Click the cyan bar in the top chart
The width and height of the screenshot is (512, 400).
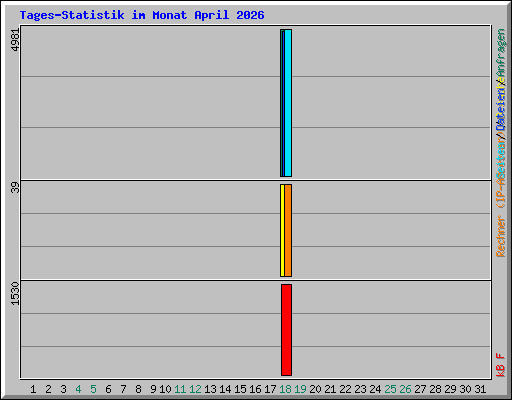tap(288, 103)
